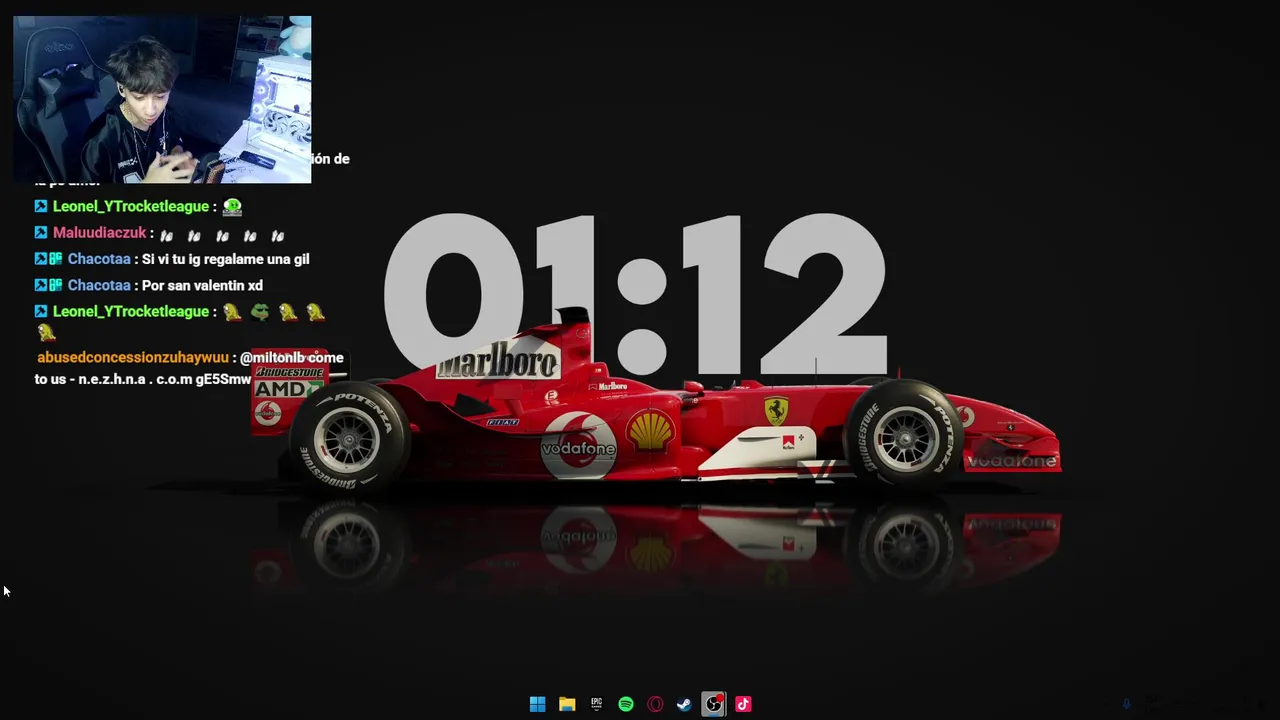The height and width of the screenshot is (720, 1280).
Task: Open Spotify from the taskbar
Action: point(626,704)
